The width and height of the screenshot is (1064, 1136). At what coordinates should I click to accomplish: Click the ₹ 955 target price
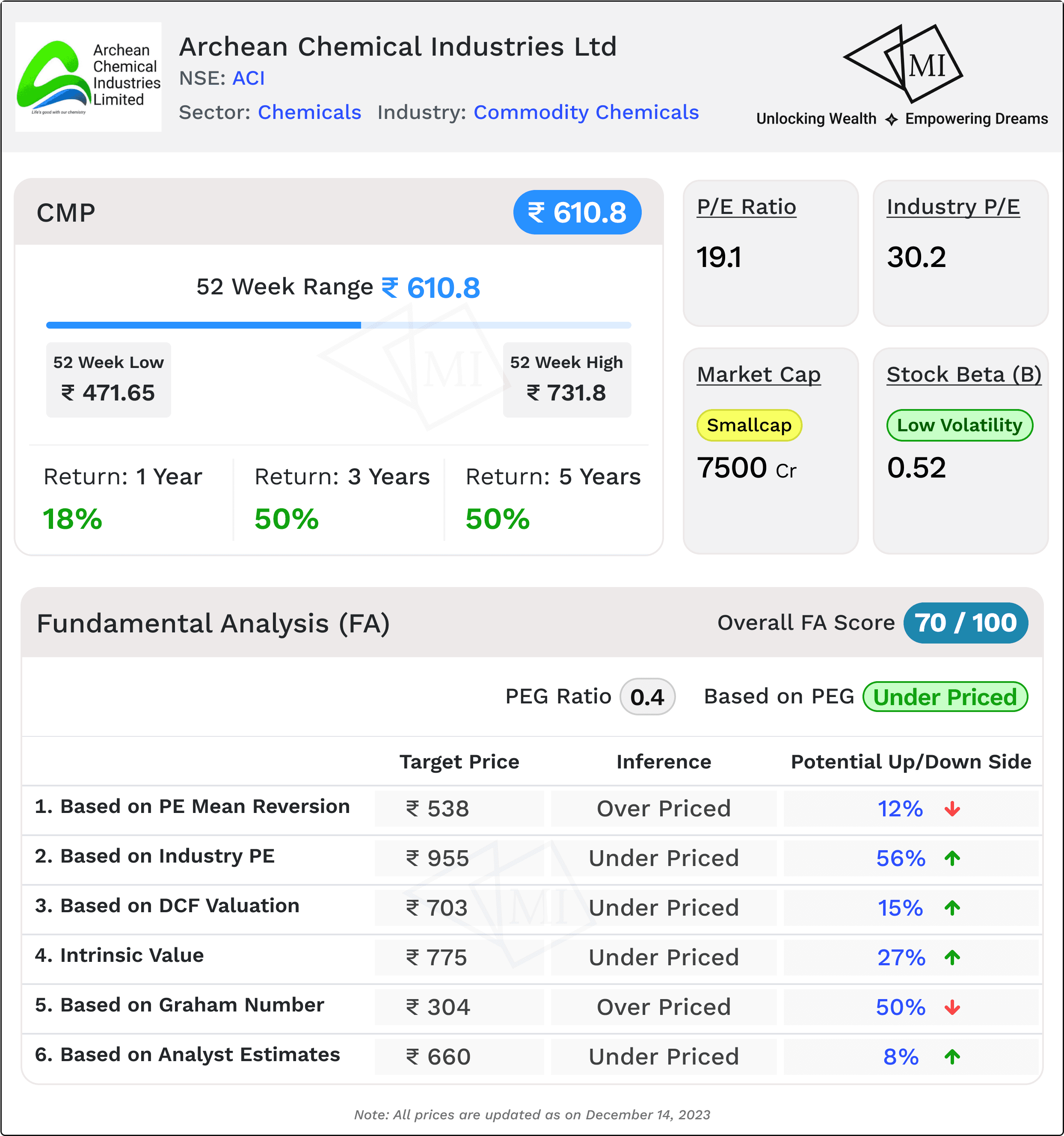click(438, 859)
